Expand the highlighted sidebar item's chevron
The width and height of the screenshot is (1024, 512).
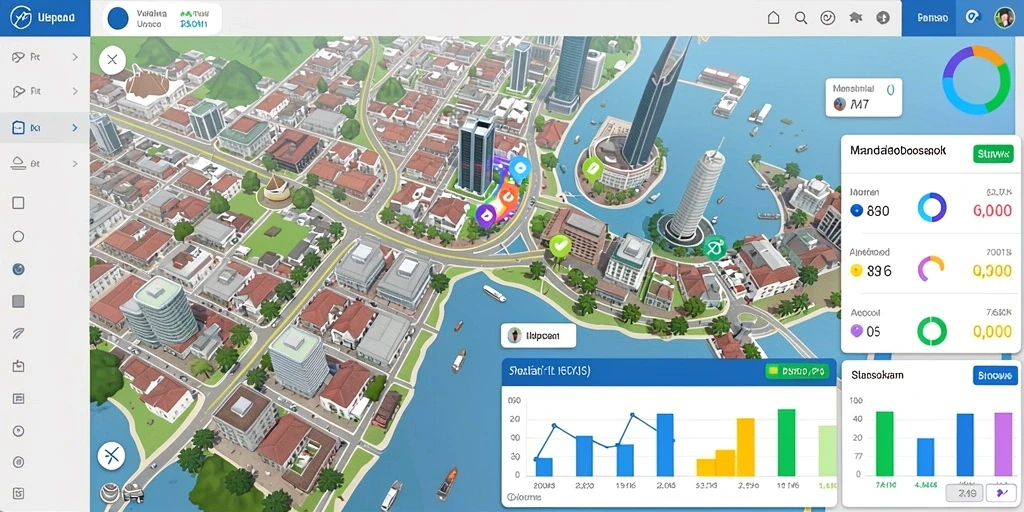click(74, 128)
